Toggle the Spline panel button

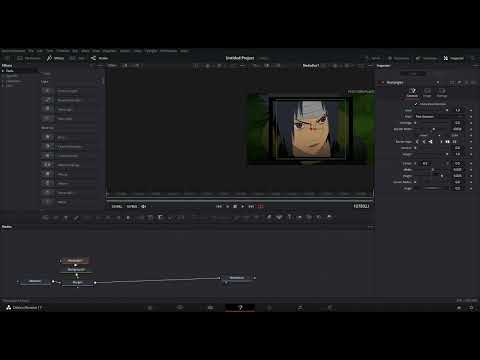click(x=372, y=58)
